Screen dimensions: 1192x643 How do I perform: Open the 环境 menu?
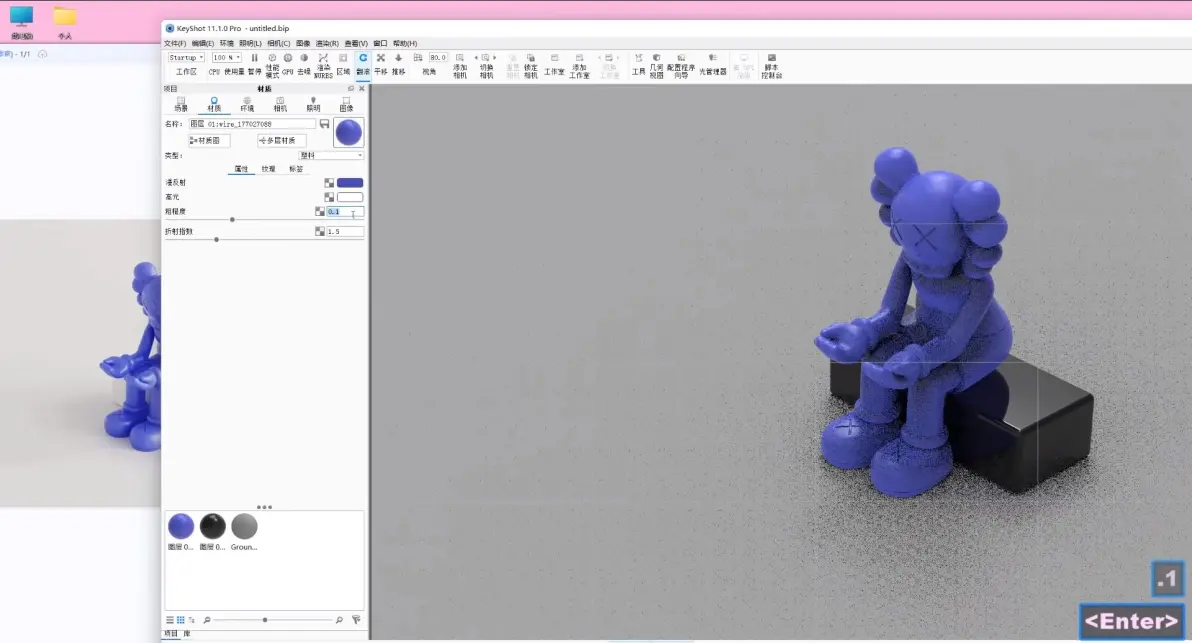227,43
